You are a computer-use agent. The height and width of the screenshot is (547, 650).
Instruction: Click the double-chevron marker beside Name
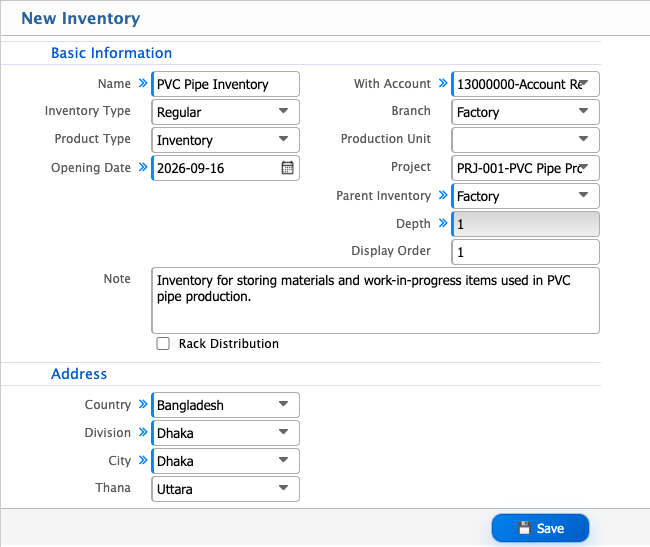[143, 83]
